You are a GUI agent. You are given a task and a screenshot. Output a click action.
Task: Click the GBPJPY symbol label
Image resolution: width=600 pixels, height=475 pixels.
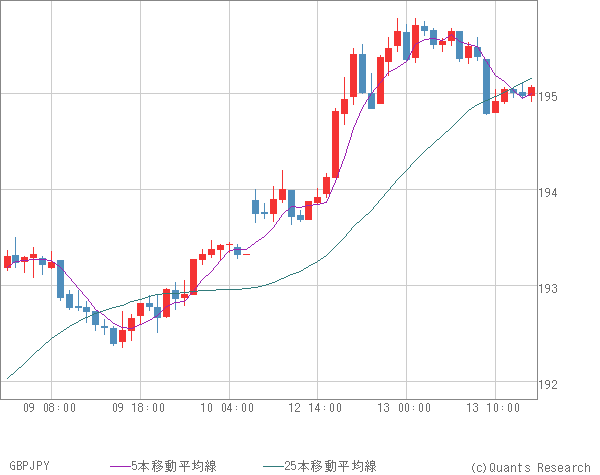pos(29,466)
